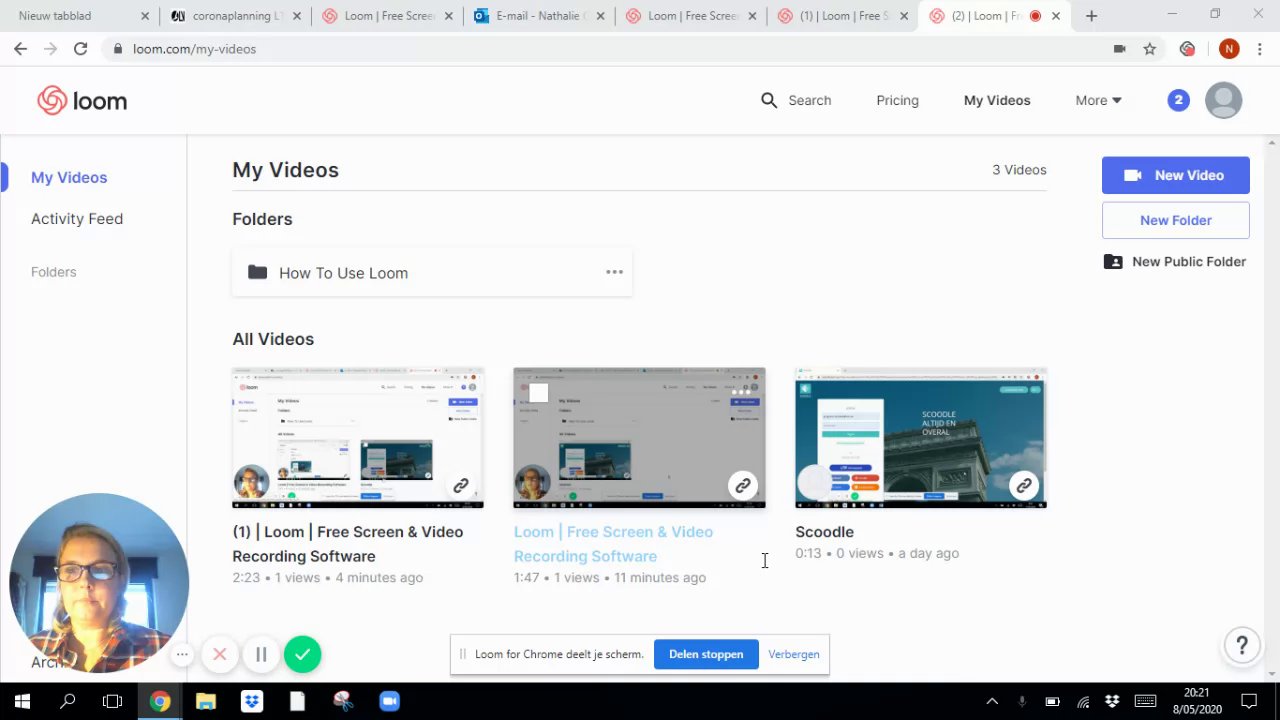
Task: Show hidden system tray icons
Action: [992, 701]
